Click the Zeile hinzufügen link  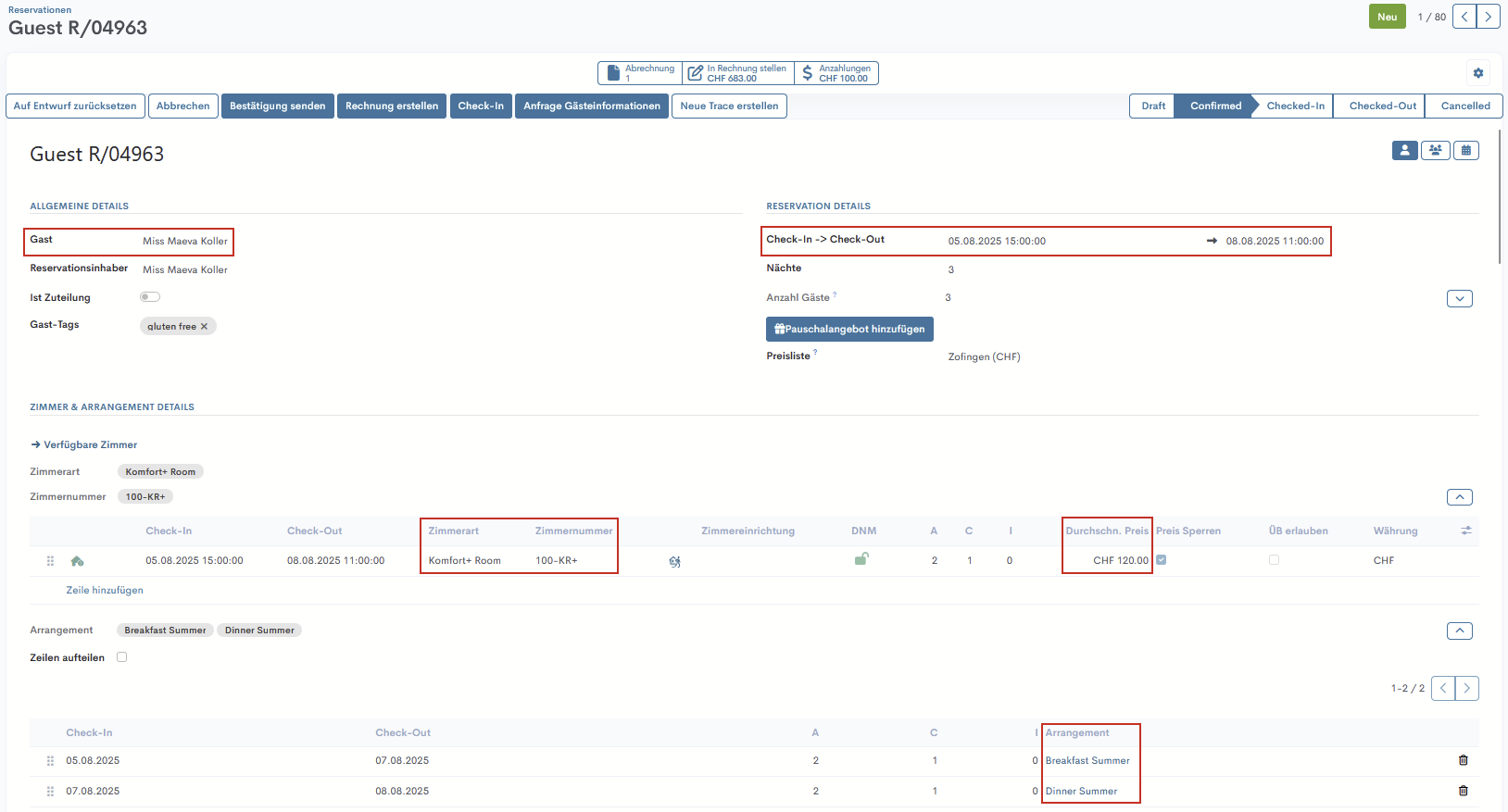click(105, 591)
